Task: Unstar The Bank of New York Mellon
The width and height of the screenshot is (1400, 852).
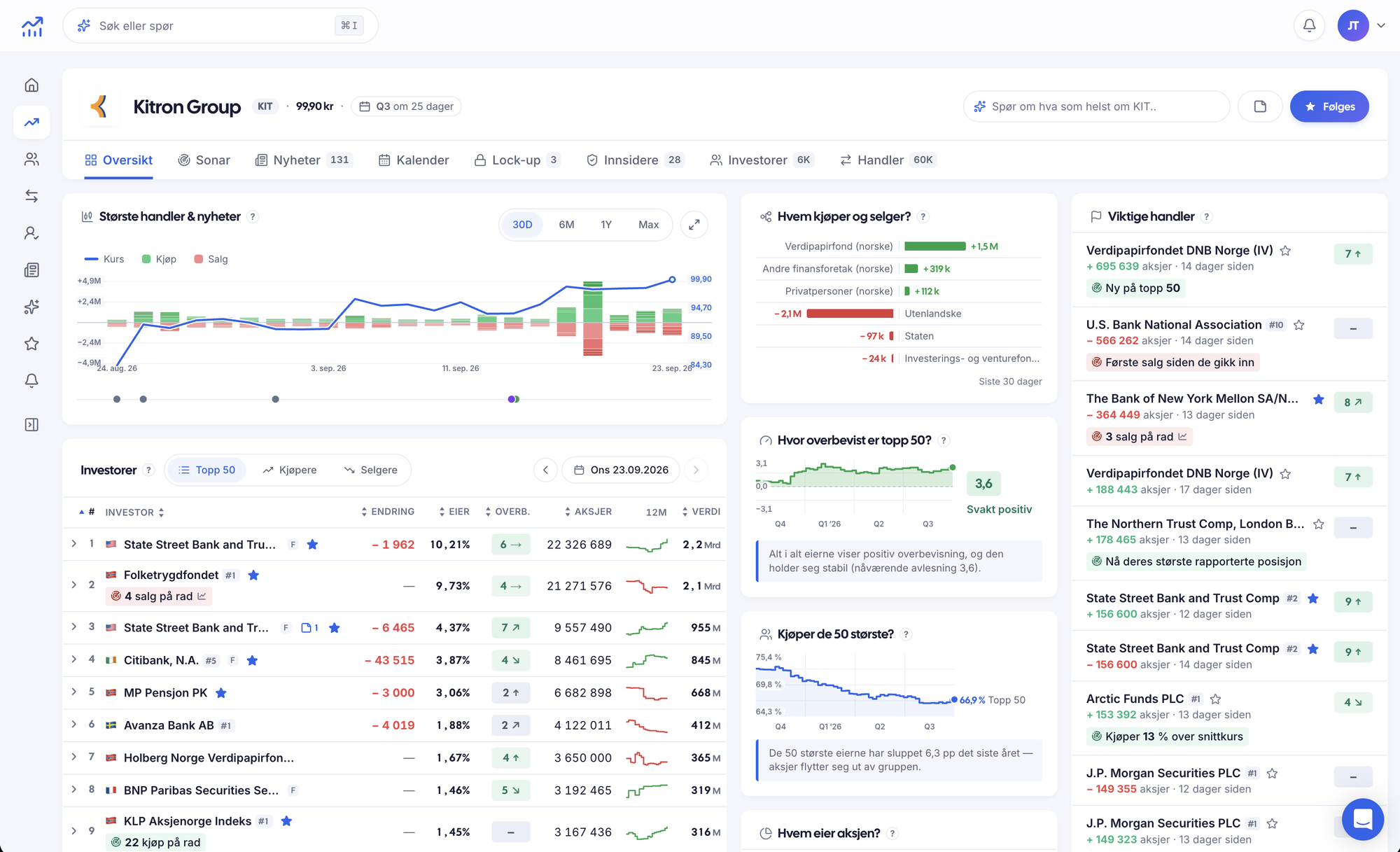Action: pyautogui.click(x=1319, y=399)
